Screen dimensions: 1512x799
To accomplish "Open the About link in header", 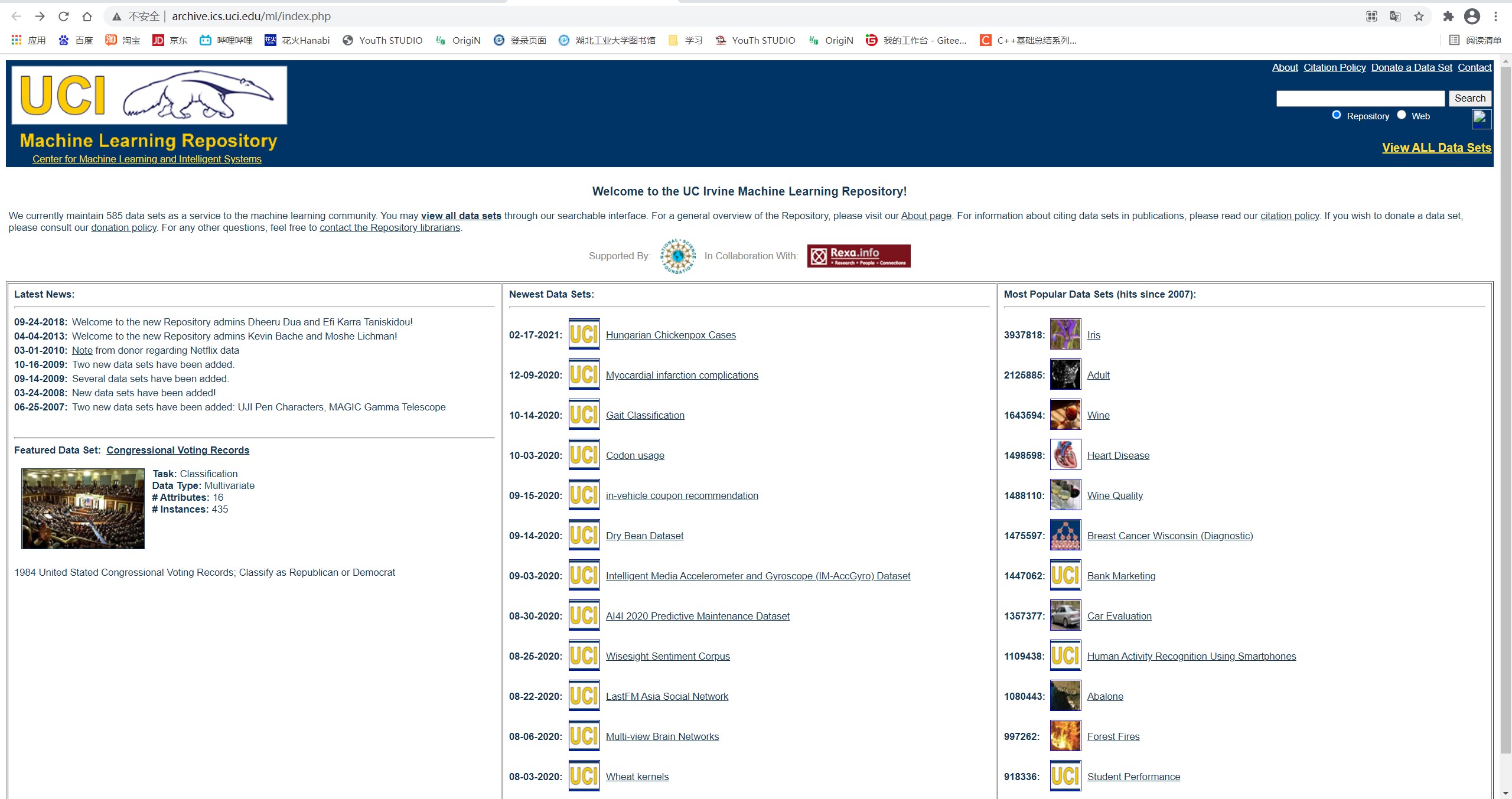I will (1285, 67).
